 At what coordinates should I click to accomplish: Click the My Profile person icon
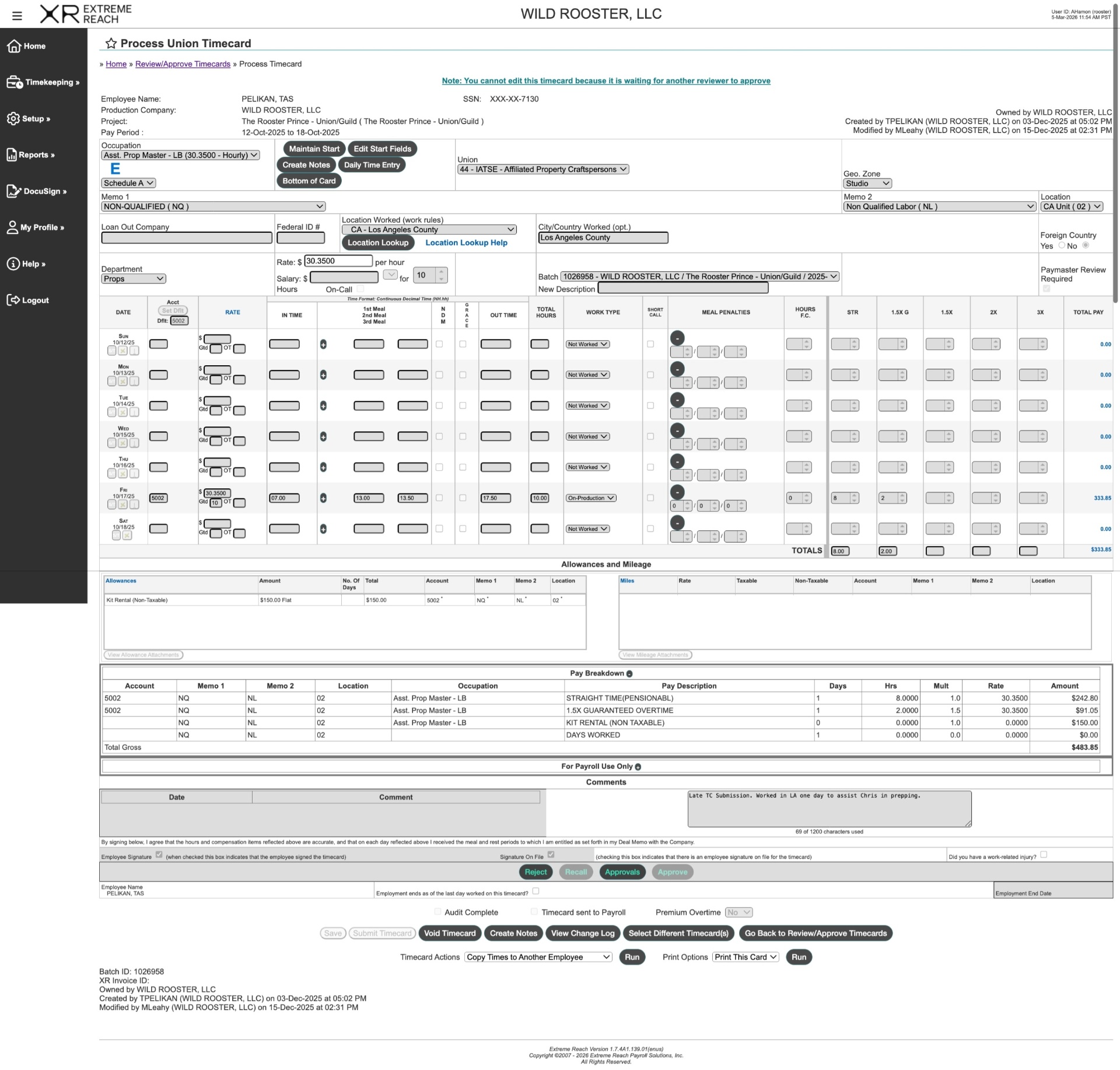pyautogui.click(x=12, y=228)
